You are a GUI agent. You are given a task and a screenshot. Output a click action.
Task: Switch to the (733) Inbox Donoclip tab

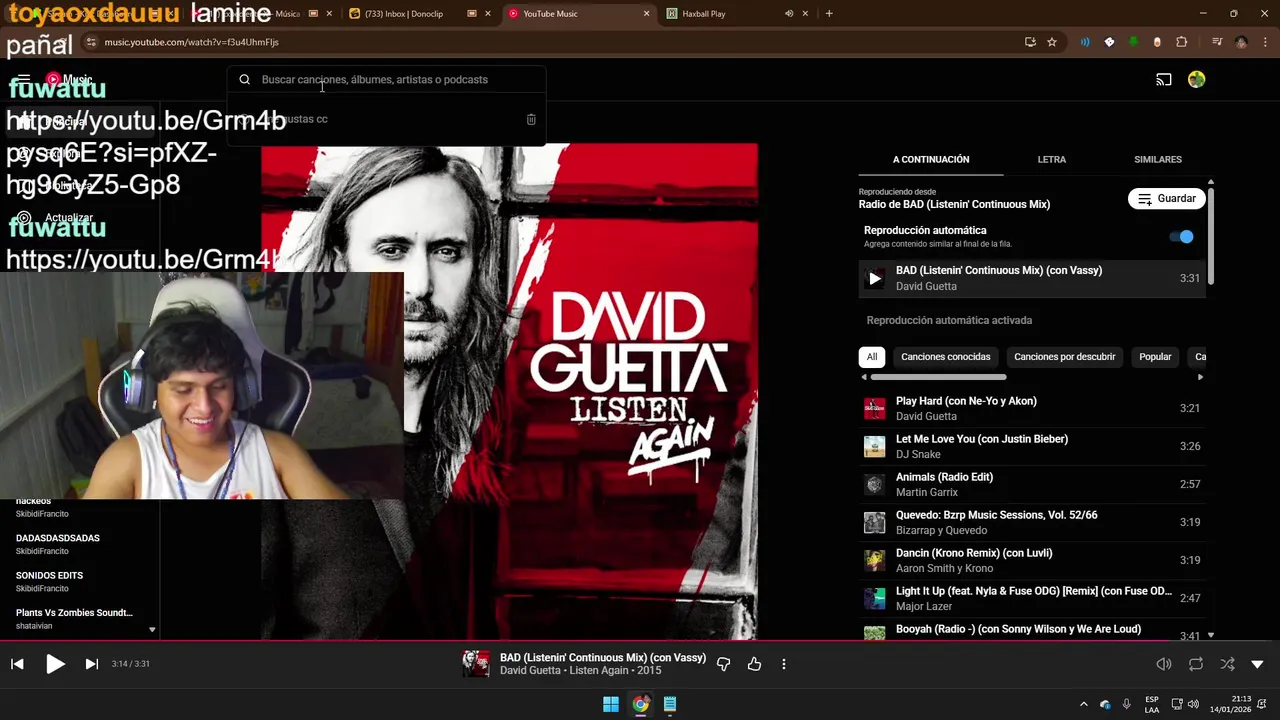coord(418,14)
